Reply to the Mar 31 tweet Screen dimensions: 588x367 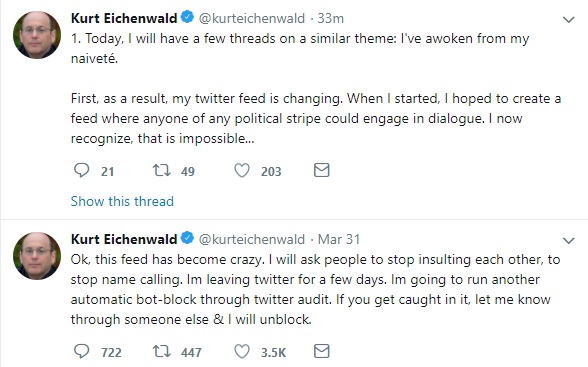[81, 352]
